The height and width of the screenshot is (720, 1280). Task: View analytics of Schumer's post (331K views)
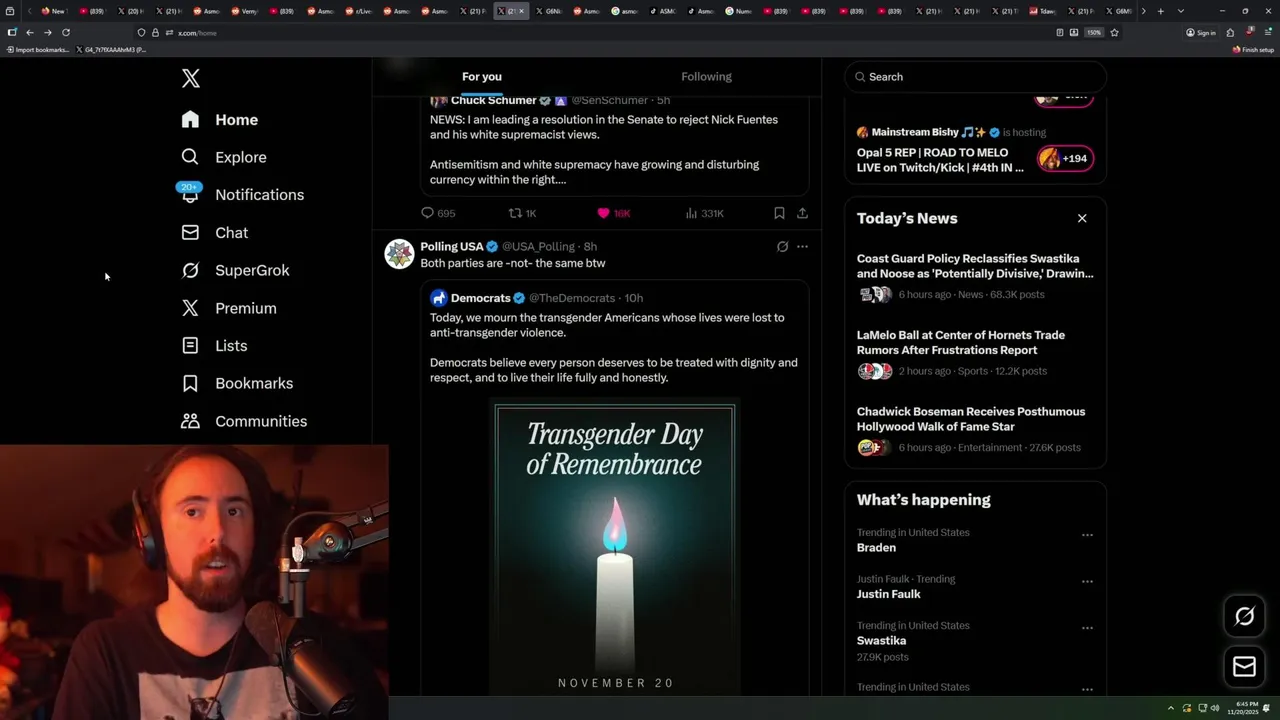point(704,213)
